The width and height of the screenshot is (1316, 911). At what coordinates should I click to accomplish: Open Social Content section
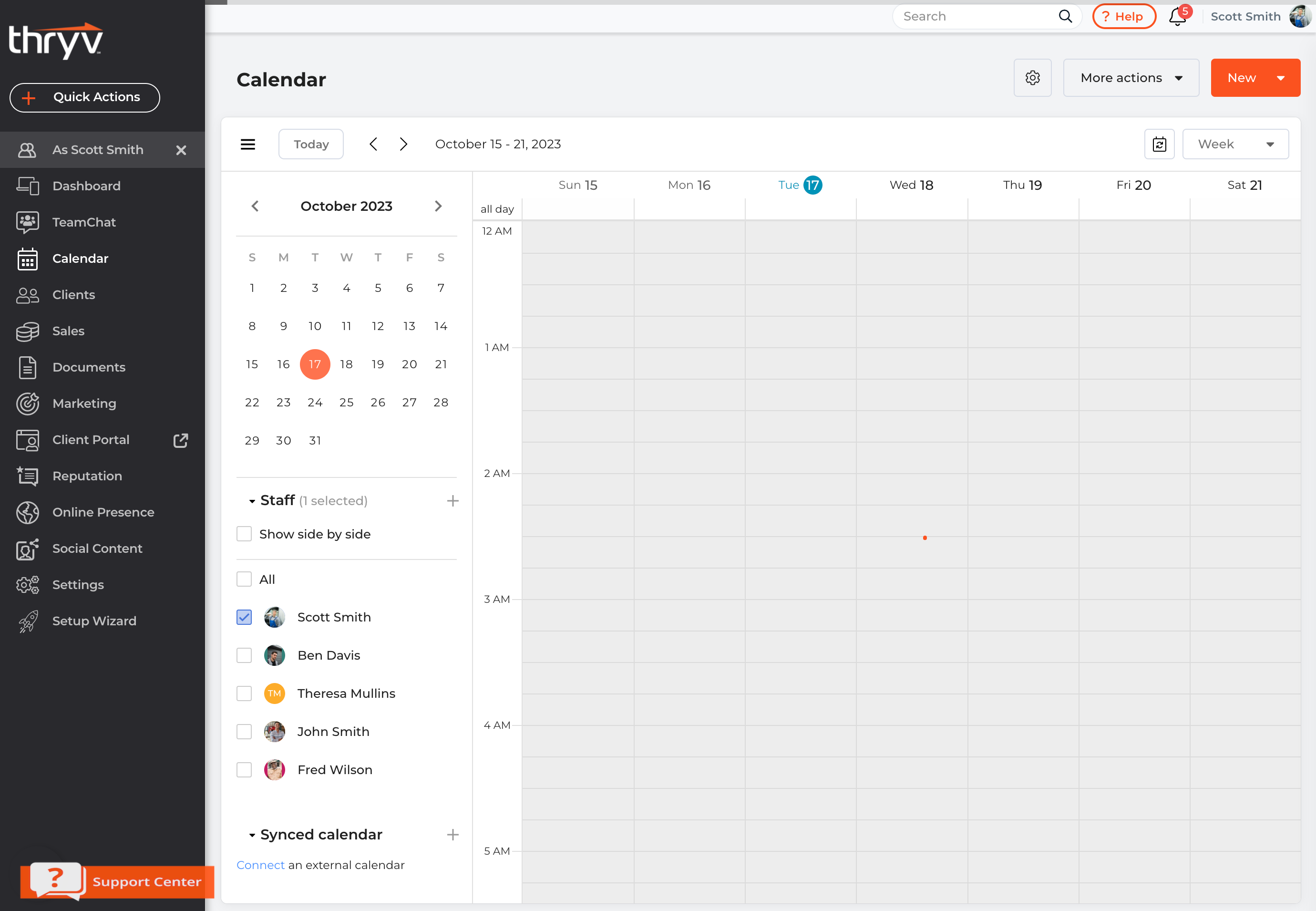tap(97, 548)
